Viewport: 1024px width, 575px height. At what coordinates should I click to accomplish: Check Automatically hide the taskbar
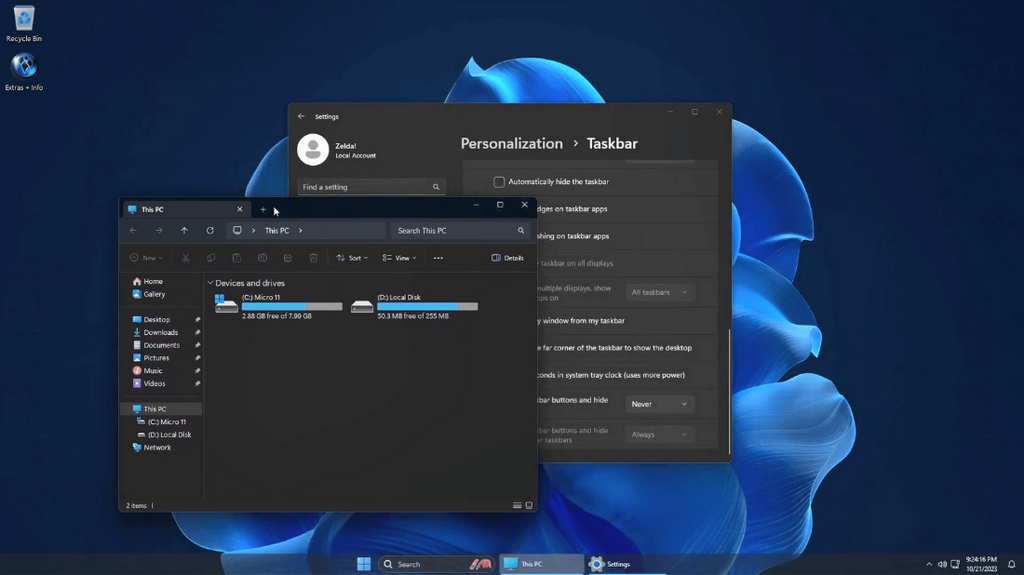point(499,182)
